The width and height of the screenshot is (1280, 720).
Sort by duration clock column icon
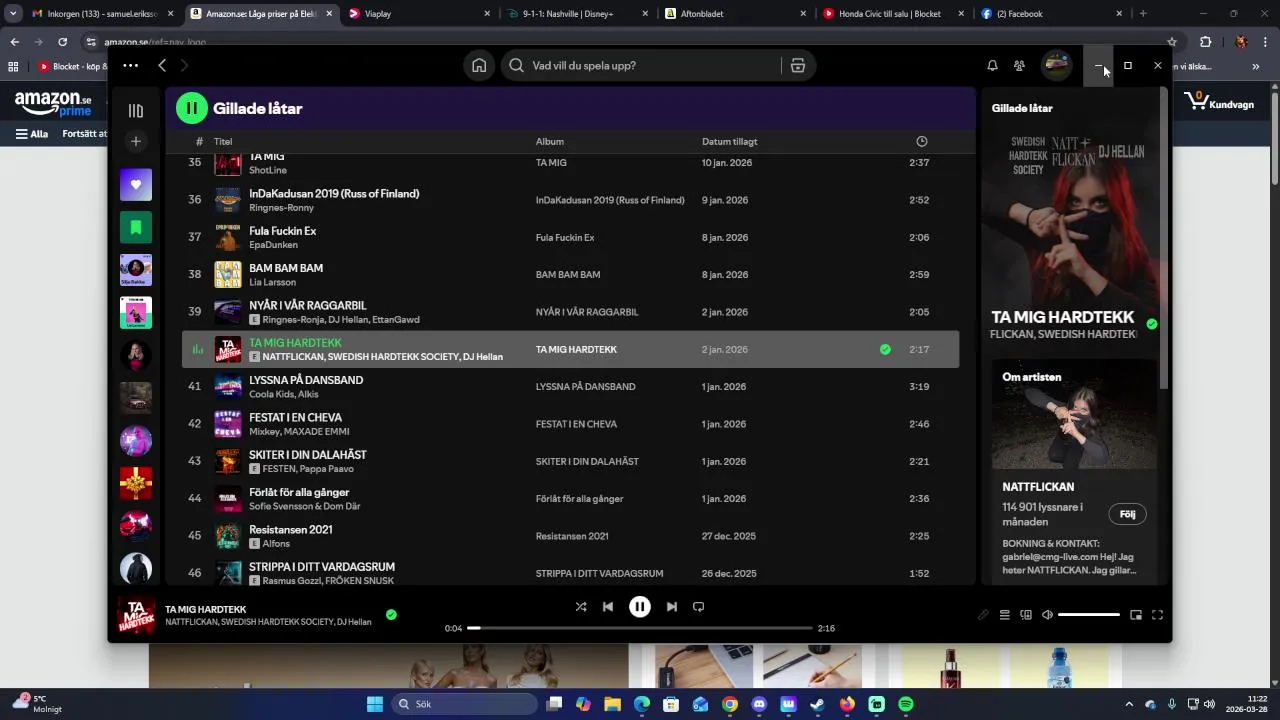pyautogui.click(x=922, y=142)
